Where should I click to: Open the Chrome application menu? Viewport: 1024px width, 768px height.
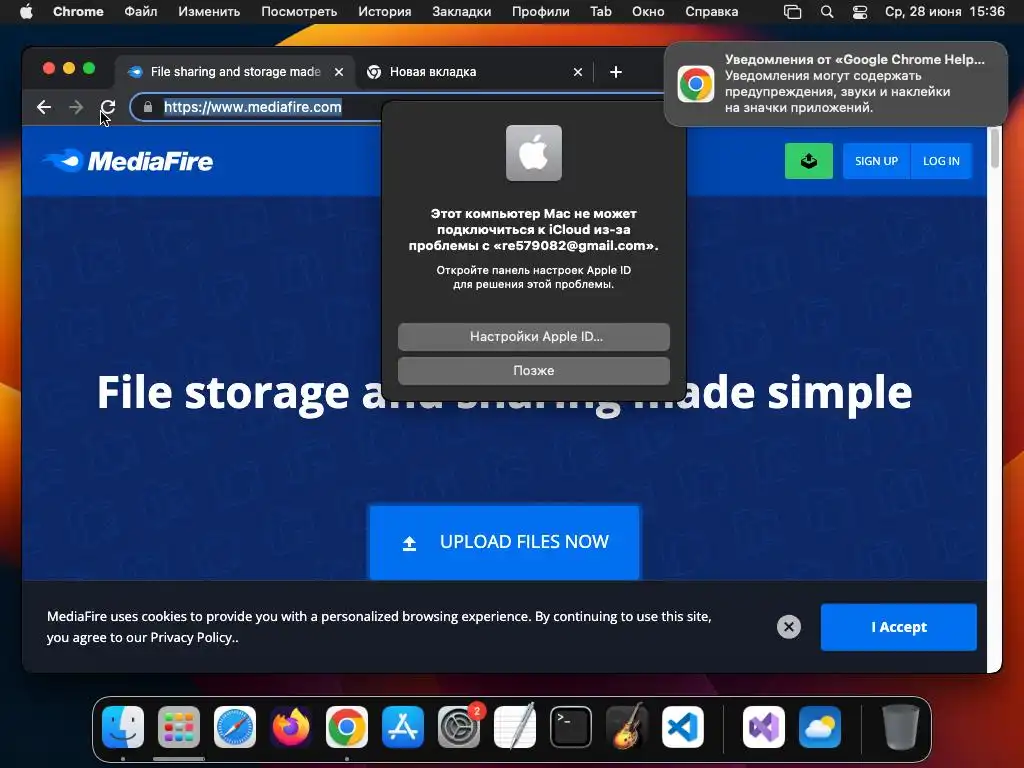click(x=78, y=11)
